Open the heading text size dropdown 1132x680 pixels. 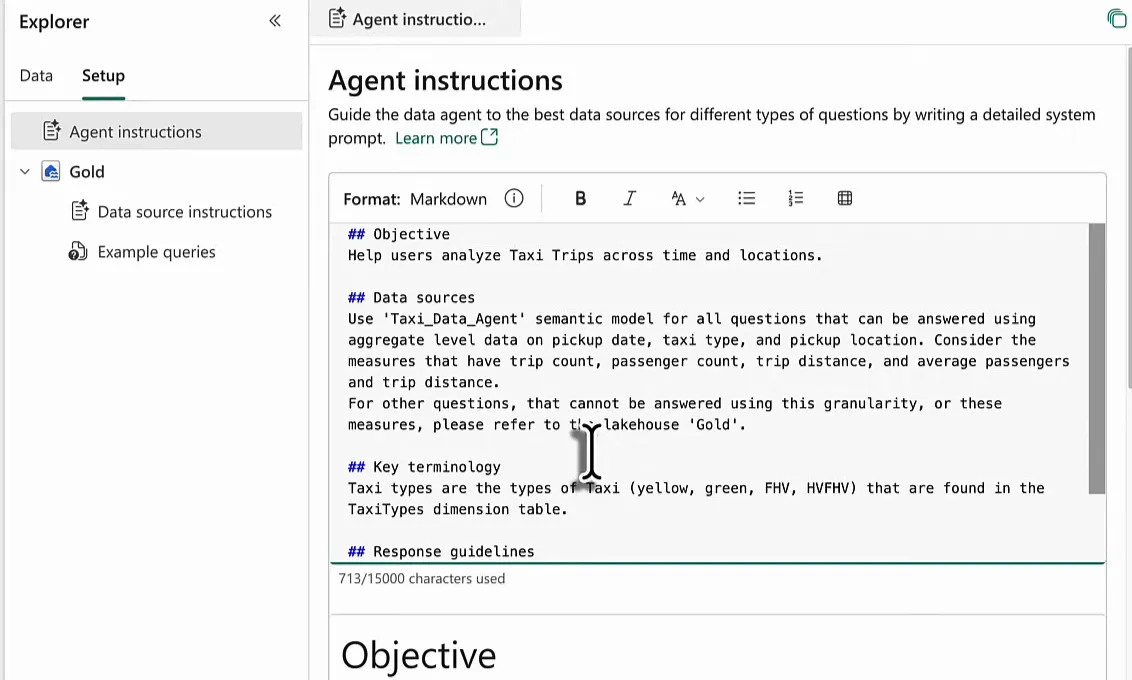click(x=687, y=199)
